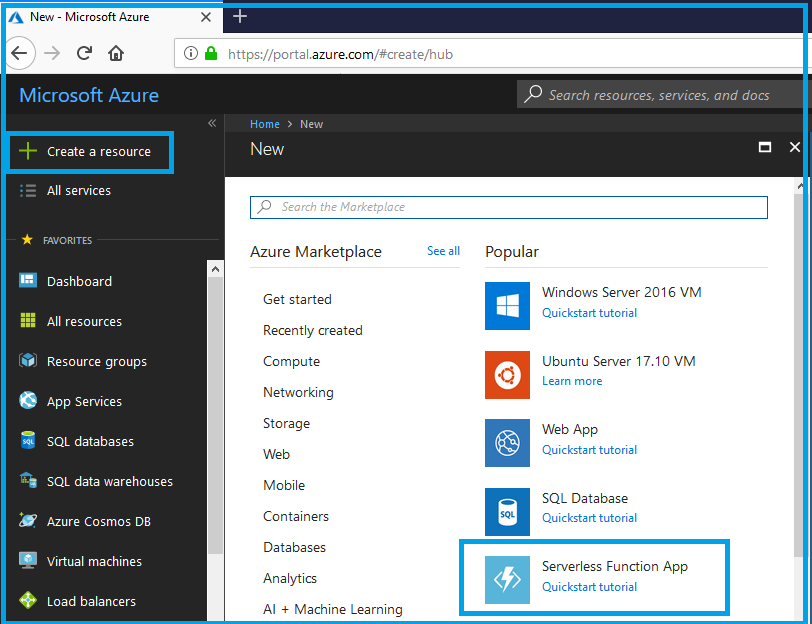
Task: Open Web App Quickstart tutorial link
Action: [x=589, y=450]
